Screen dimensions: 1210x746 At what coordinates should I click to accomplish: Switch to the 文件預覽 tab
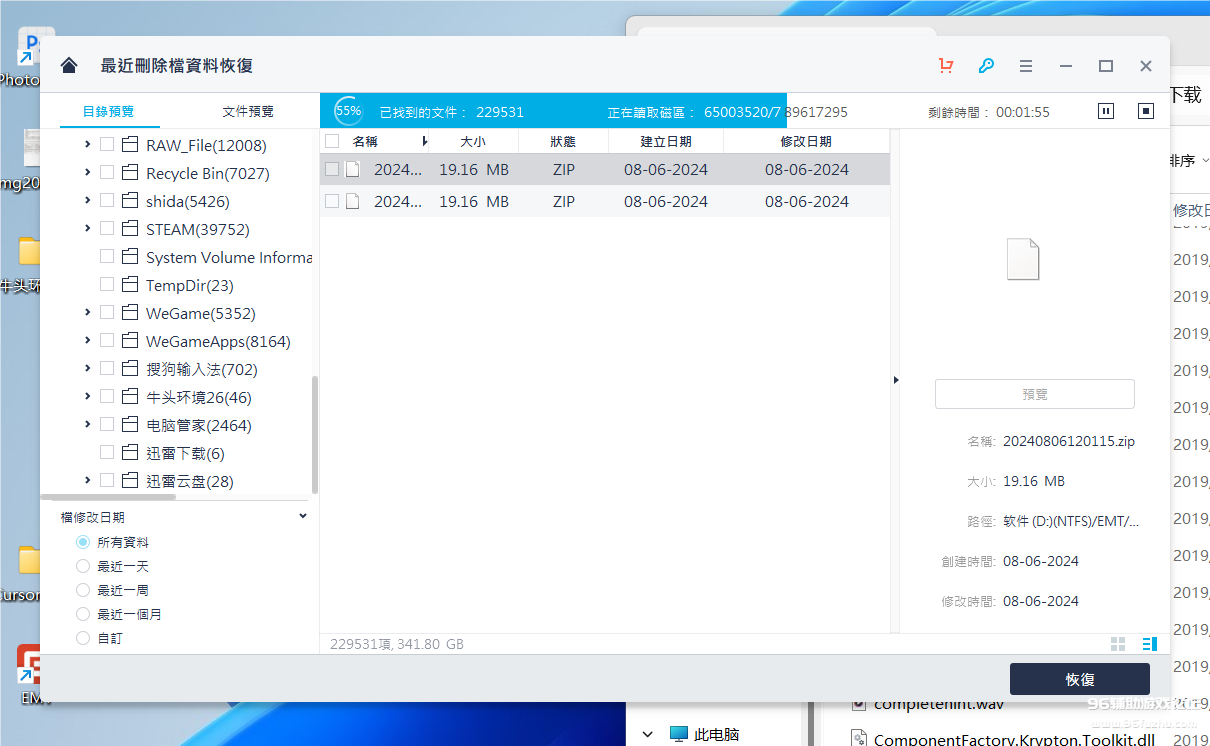[248, 111]
